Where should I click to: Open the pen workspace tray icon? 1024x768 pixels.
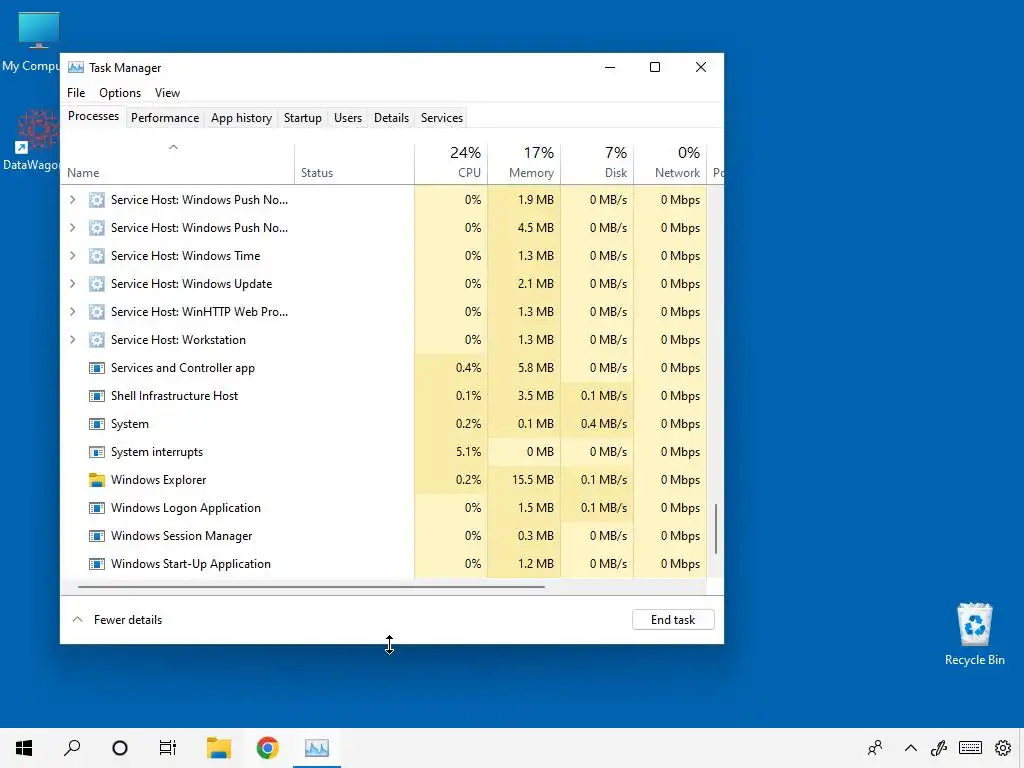(x=939, y=748)
